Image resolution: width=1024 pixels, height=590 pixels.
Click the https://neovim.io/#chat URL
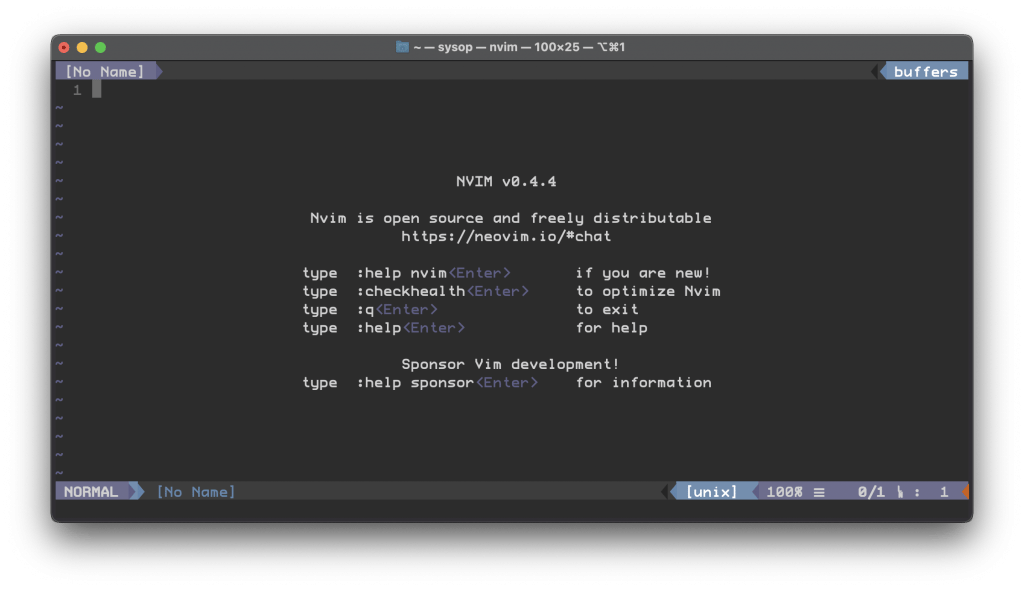pyautogui.click(x=506, y=237)
